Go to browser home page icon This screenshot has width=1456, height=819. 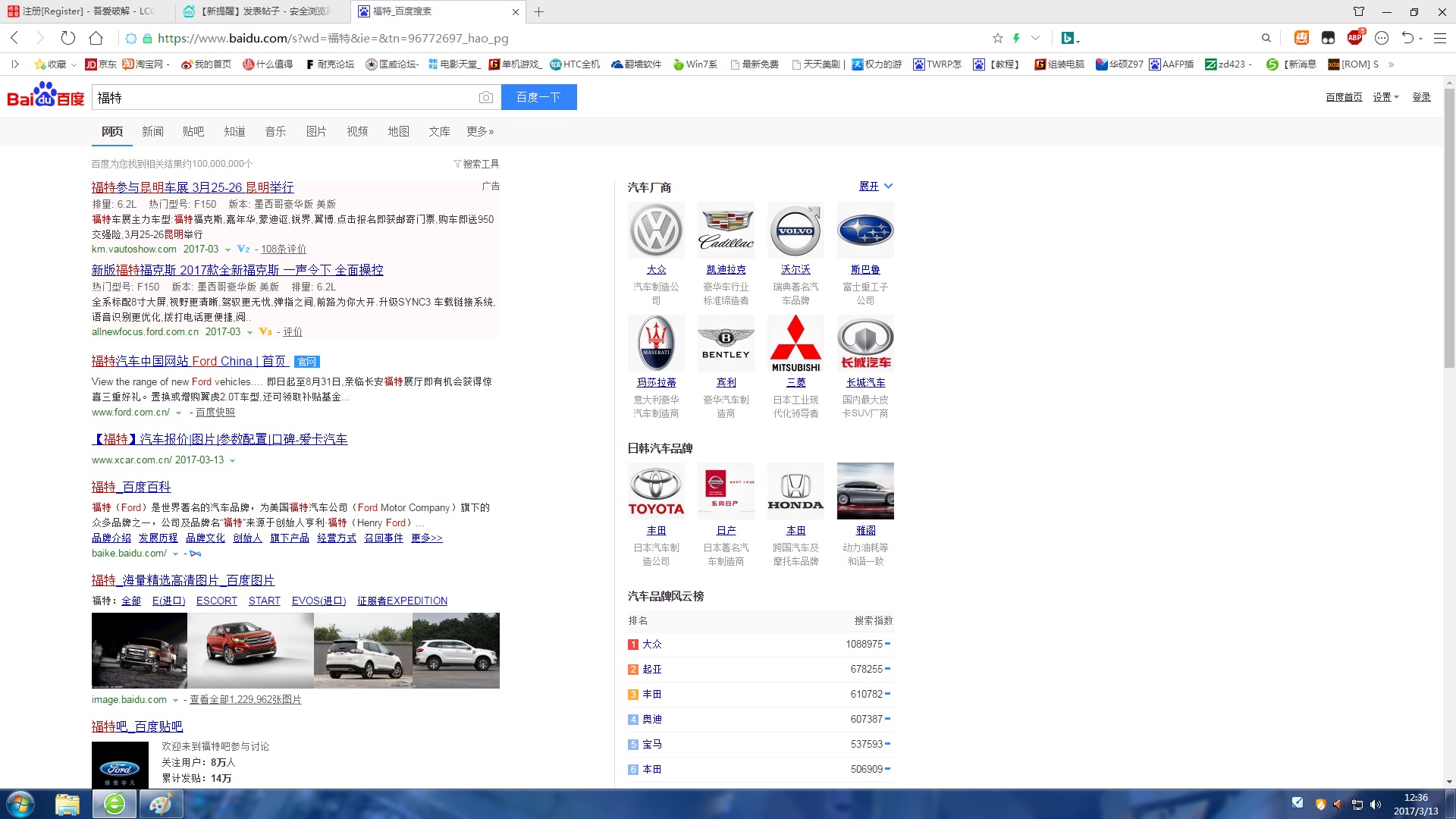[x=96, y=38]
